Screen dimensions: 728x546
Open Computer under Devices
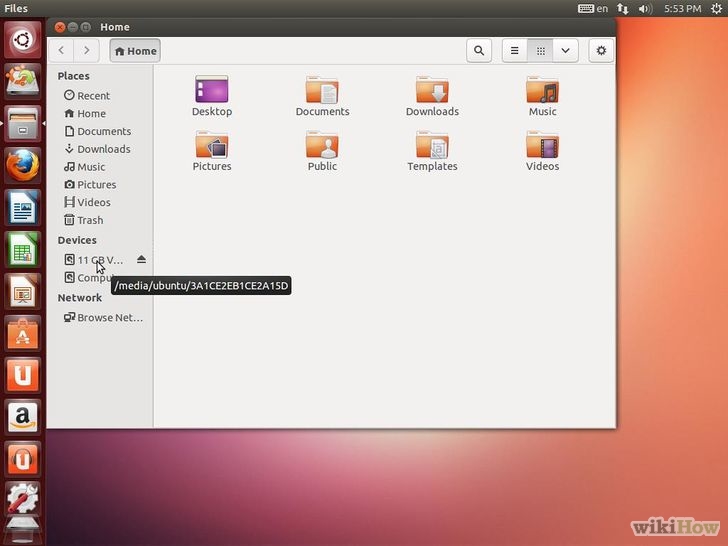point(89,278)
